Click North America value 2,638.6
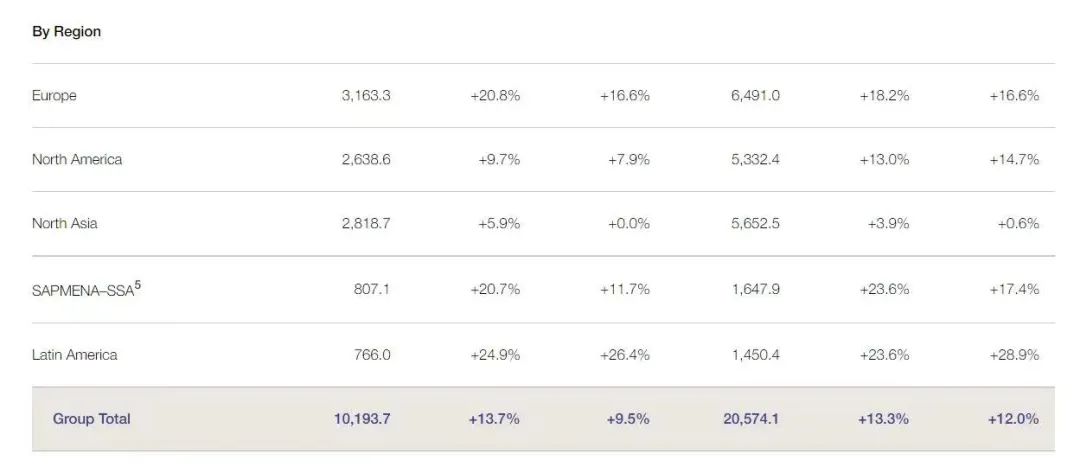 [366, 159]
